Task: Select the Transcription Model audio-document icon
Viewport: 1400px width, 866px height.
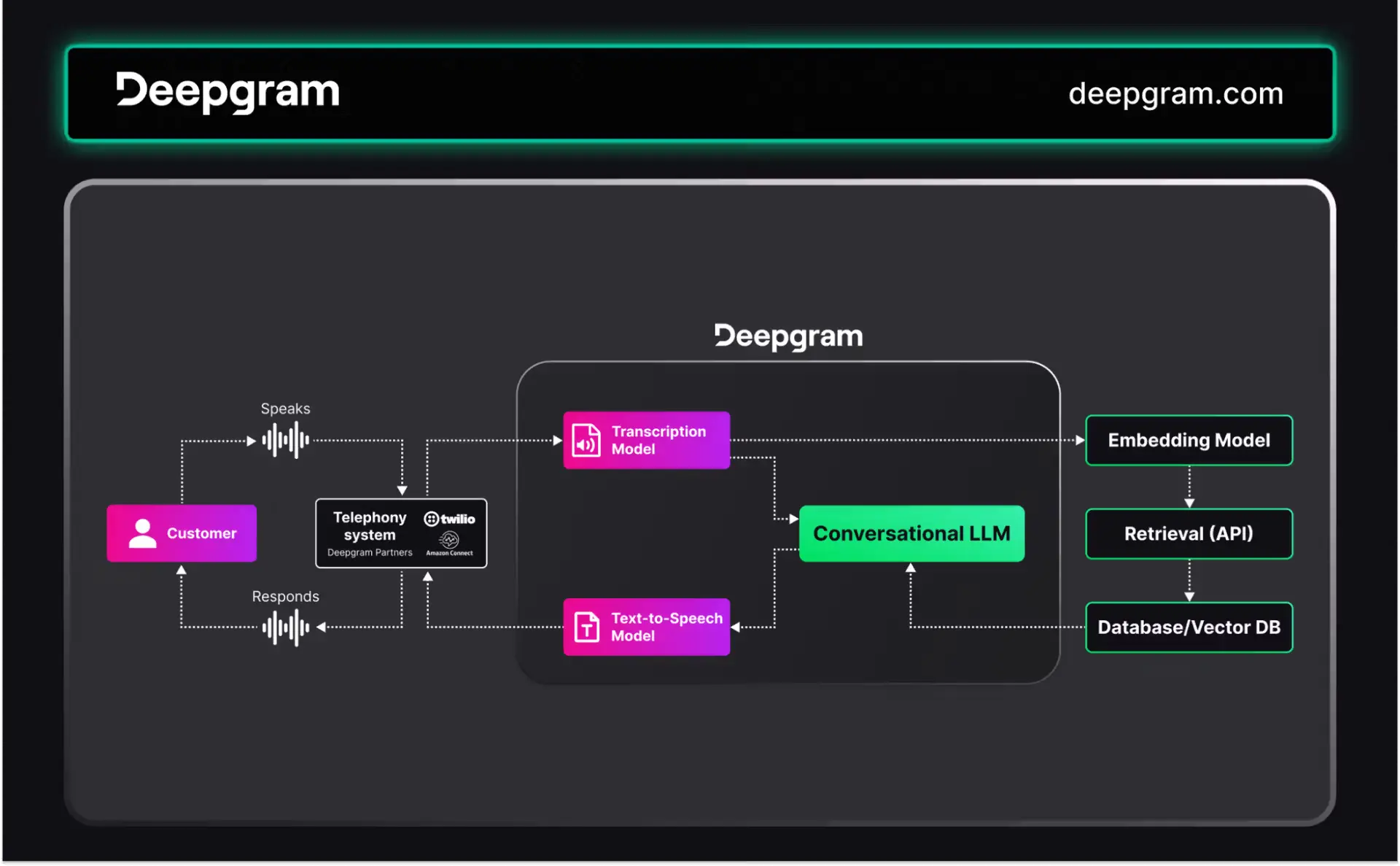Action: point(585,440)
